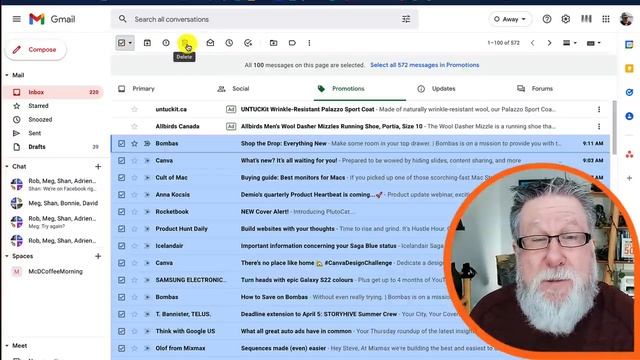640x360 pixels.
Task: Open options for Allbirds Canada ad
Action: 599,126
